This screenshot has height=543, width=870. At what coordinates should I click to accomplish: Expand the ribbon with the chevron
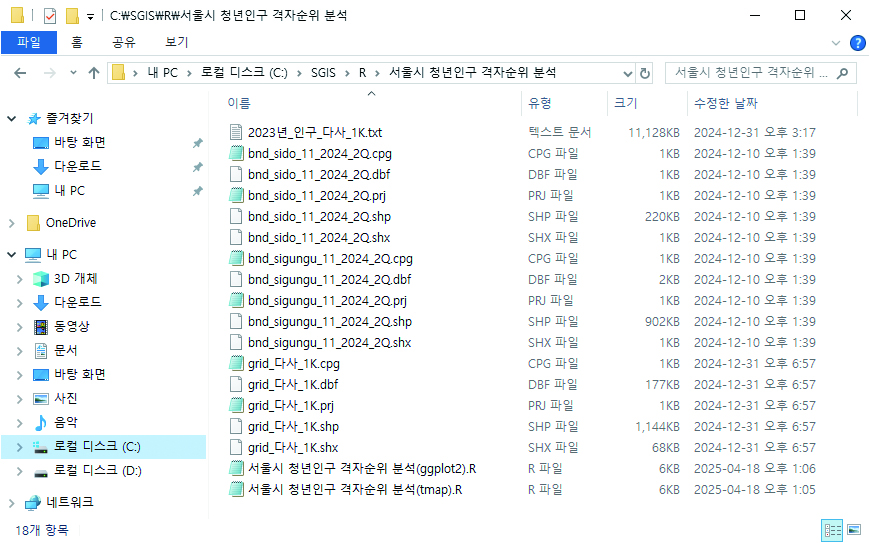coord(837,43)
